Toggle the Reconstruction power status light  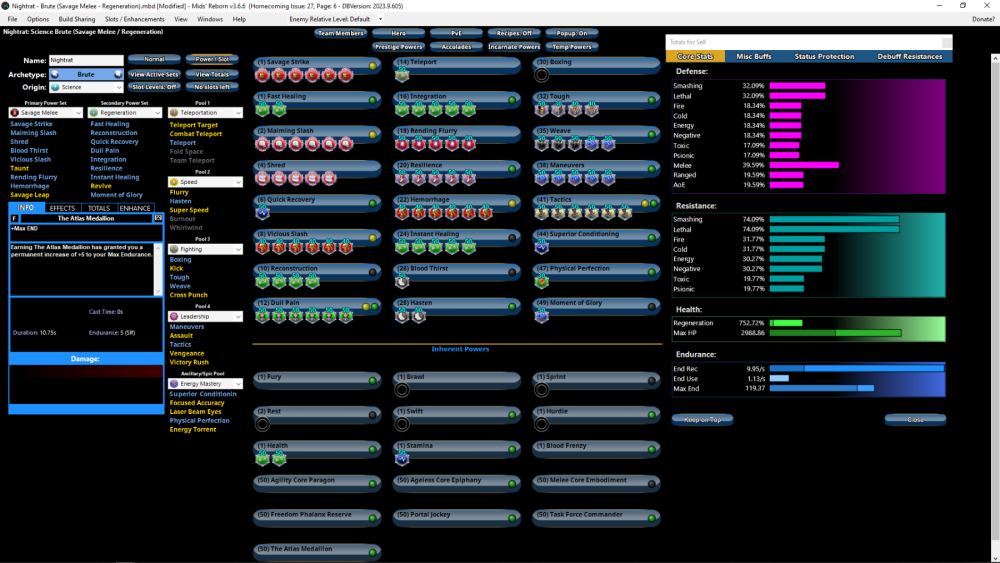(372, 271)
